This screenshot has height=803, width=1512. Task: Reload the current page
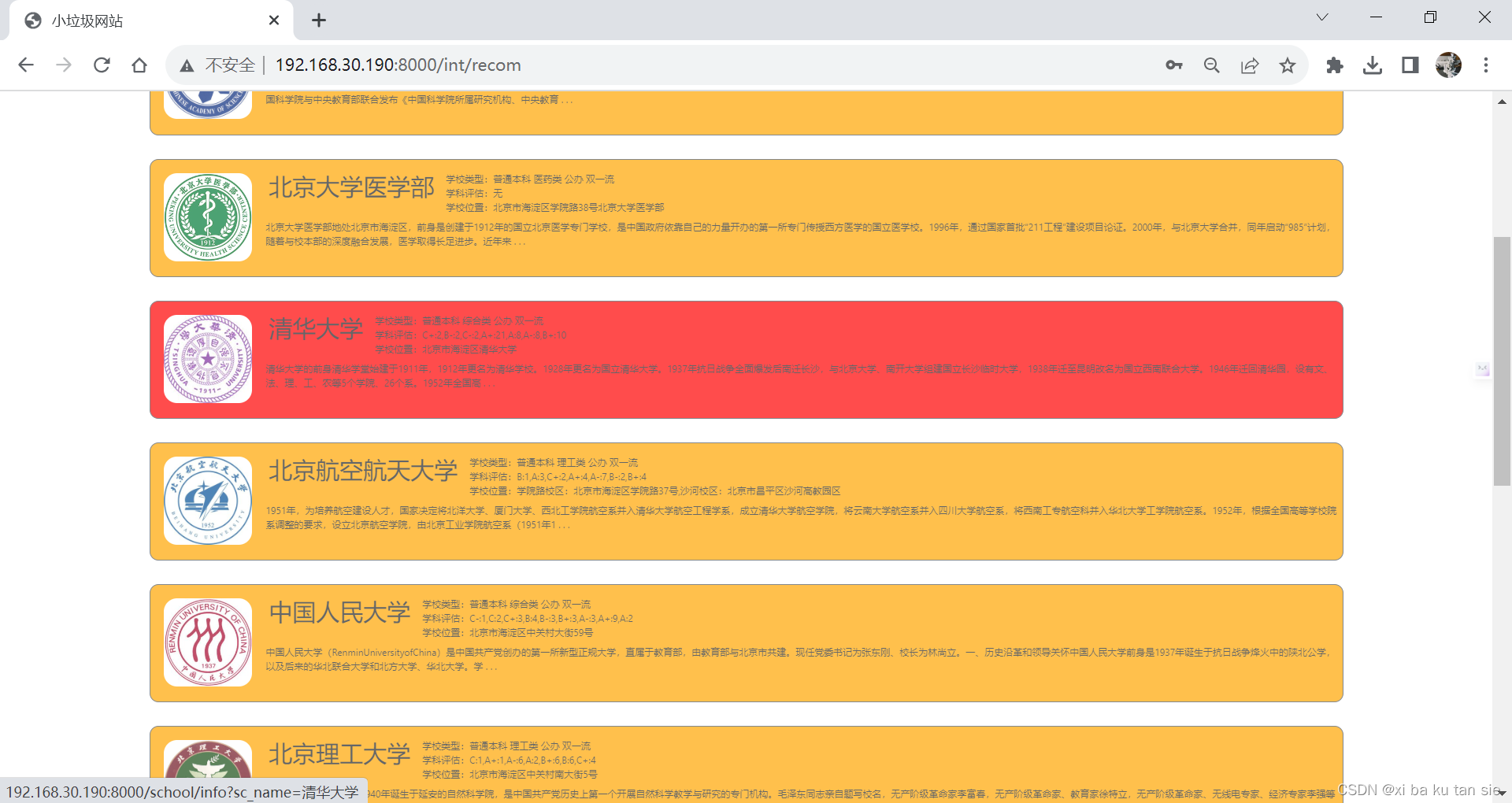click(x=102, y=65)
